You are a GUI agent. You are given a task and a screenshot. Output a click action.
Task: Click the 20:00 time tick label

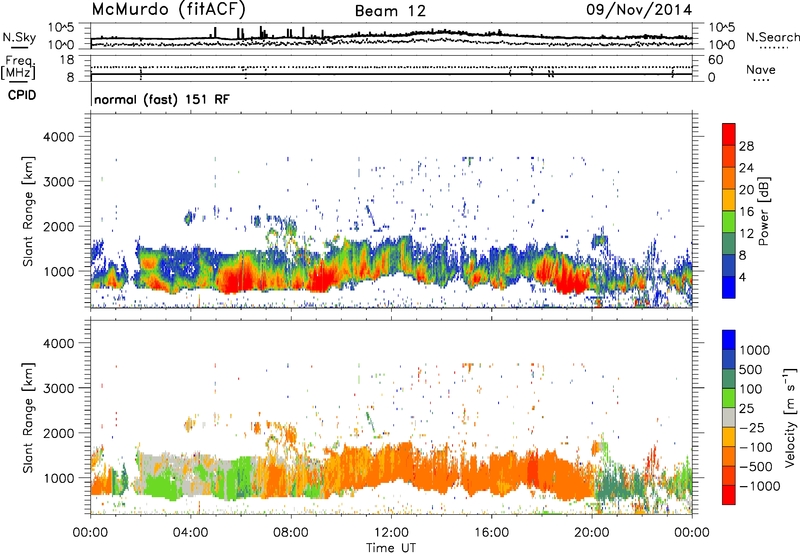[x=592, y=533]
